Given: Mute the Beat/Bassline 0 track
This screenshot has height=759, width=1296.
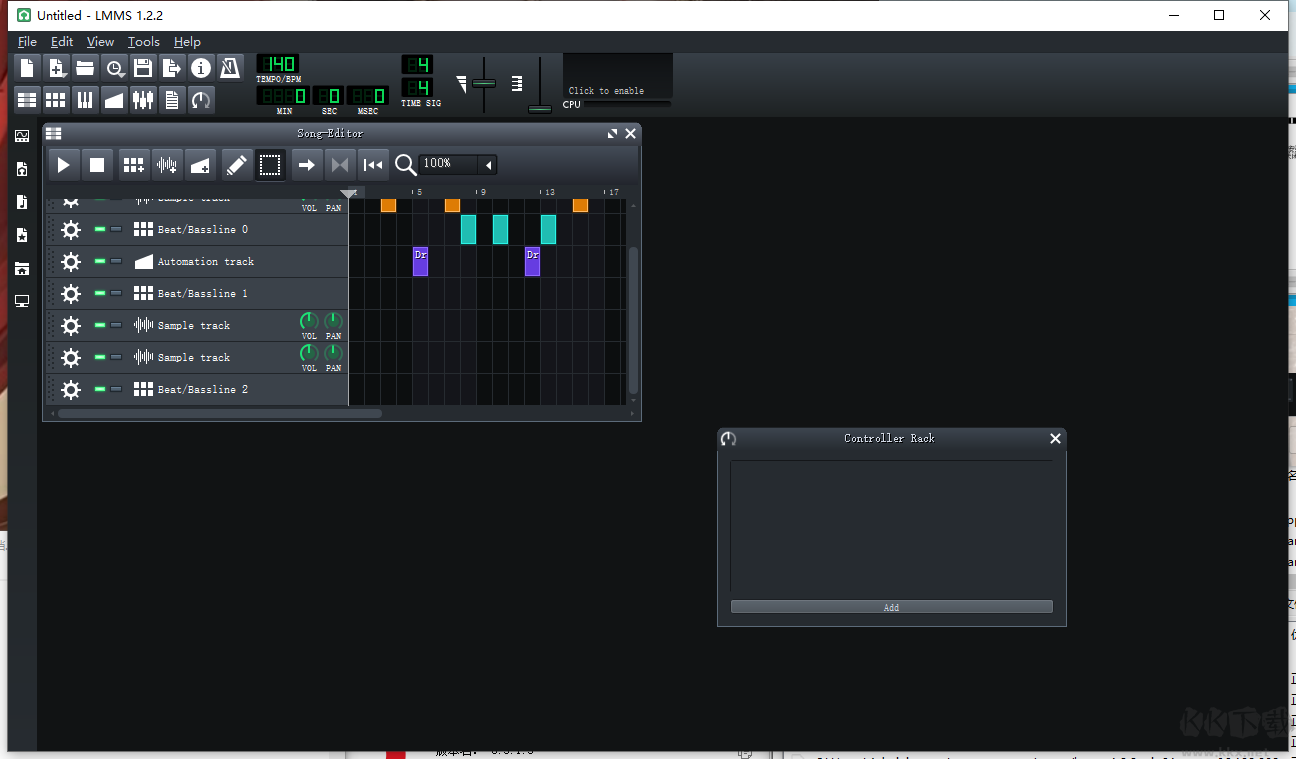Looking at the screenshot, I should click(99, 229).
